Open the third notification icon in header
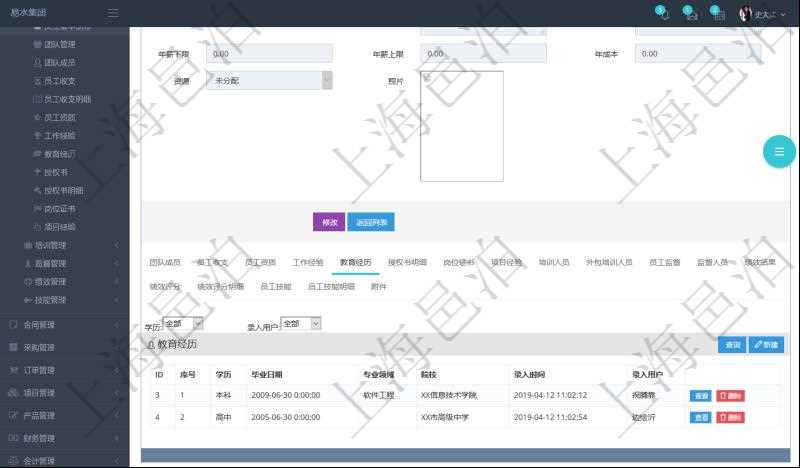 pyautogui.click(x=717, y=12)
